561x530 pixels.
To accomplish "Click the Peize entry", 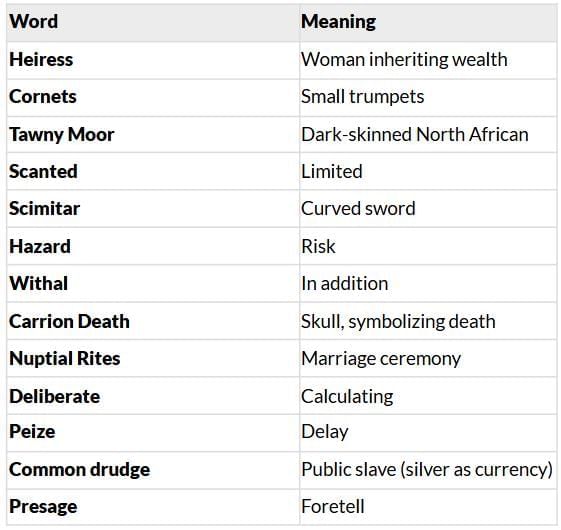I will [32, 432].
